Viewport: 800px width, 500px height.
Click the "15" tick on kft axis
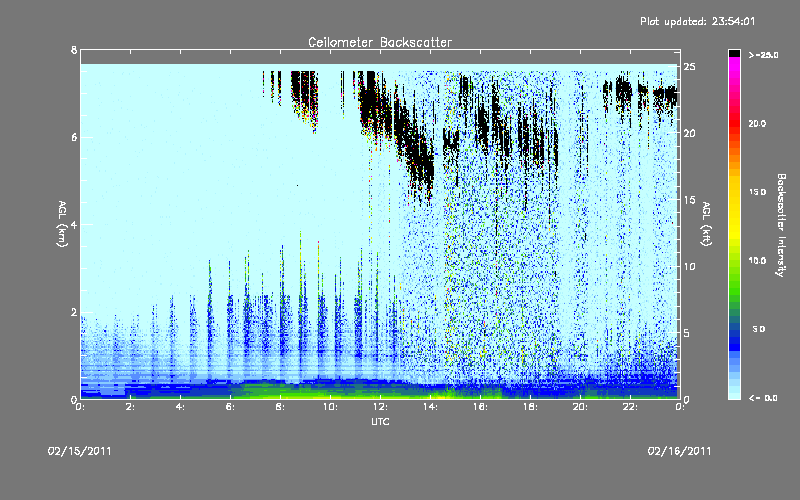click(x=689, y=200)
